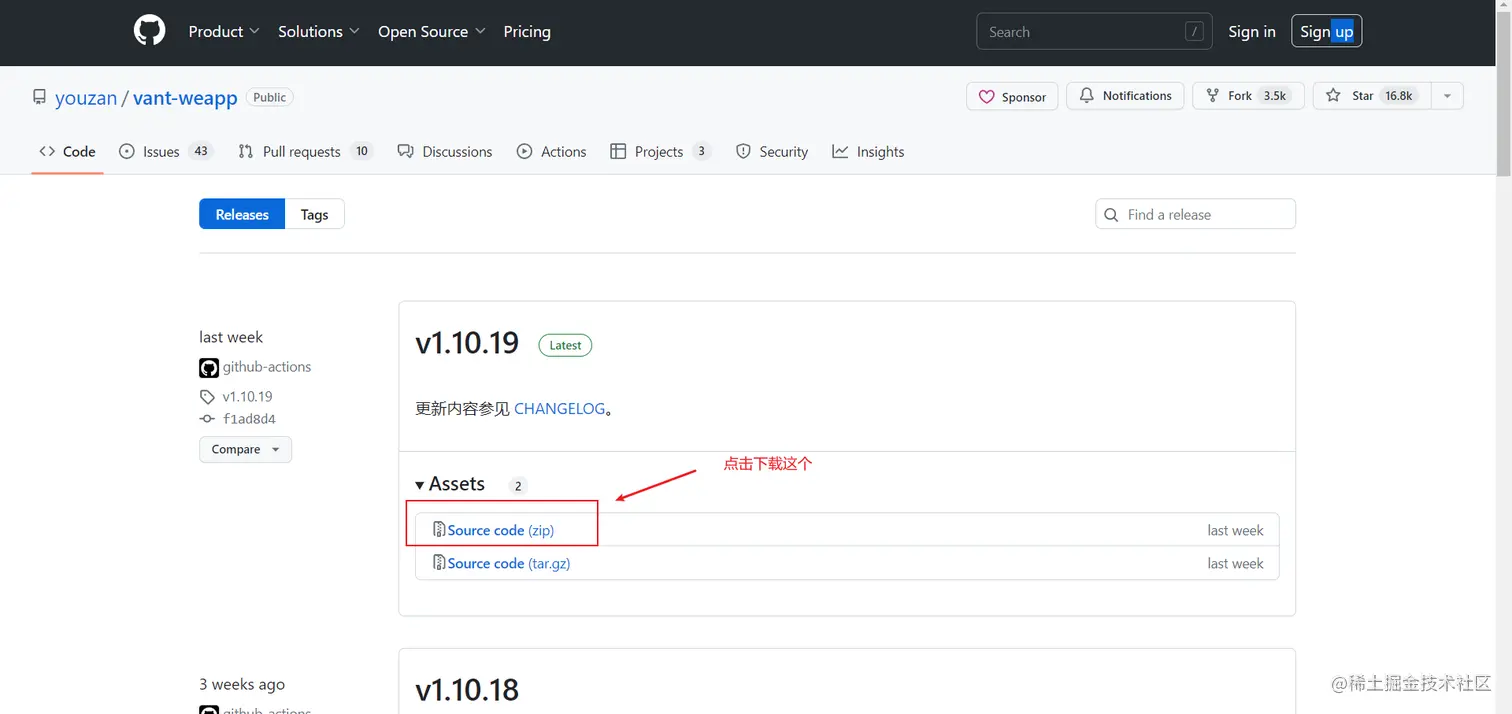Image resolution: width=1512 pixels, height=714 pixels.
Task: Select the Tags tab button
Action: (314, 214)
